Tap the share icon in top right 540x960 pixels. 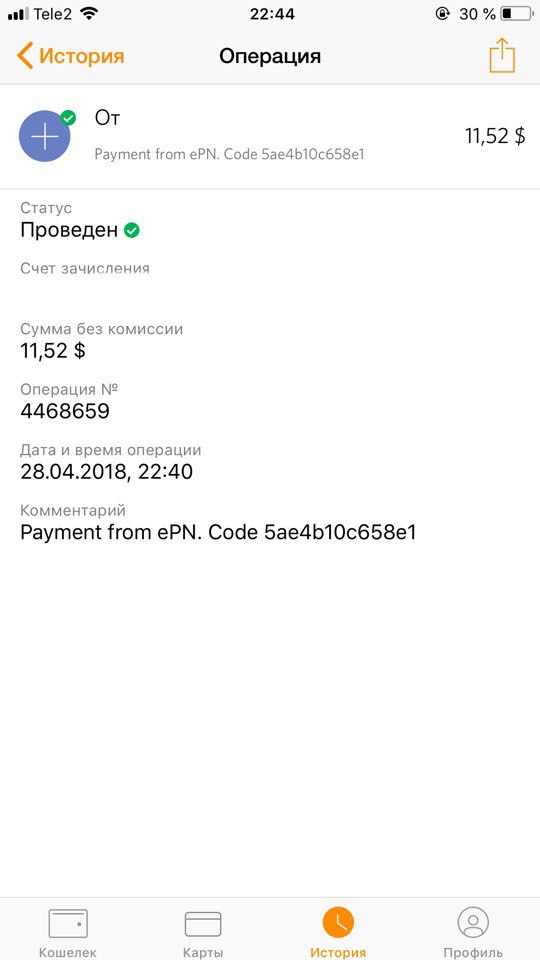pyautogui.click(x=502, y=56)
